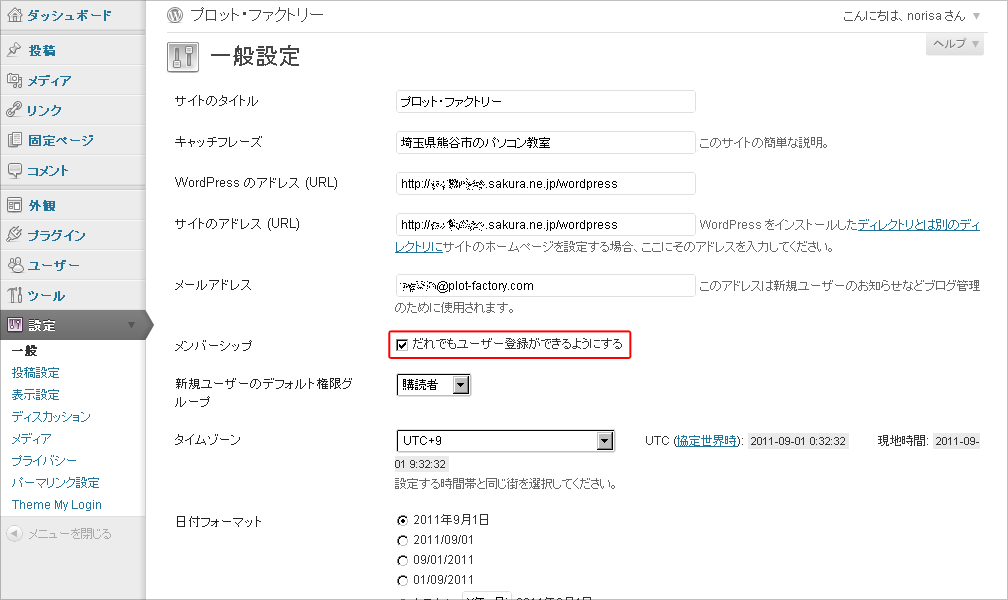Expand the Help (ヘルプ) tab

955,44
